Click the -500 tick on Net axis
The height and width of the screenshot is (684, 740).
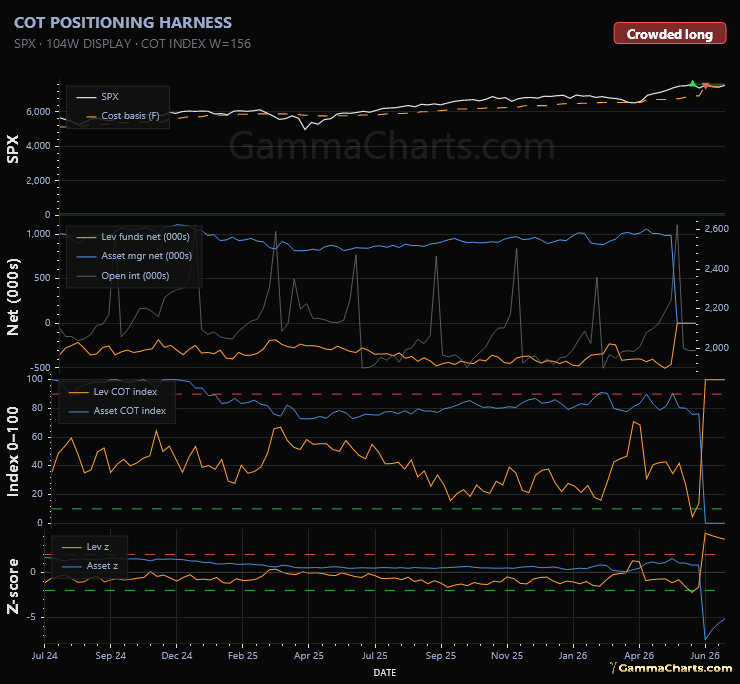click(40, 368)
